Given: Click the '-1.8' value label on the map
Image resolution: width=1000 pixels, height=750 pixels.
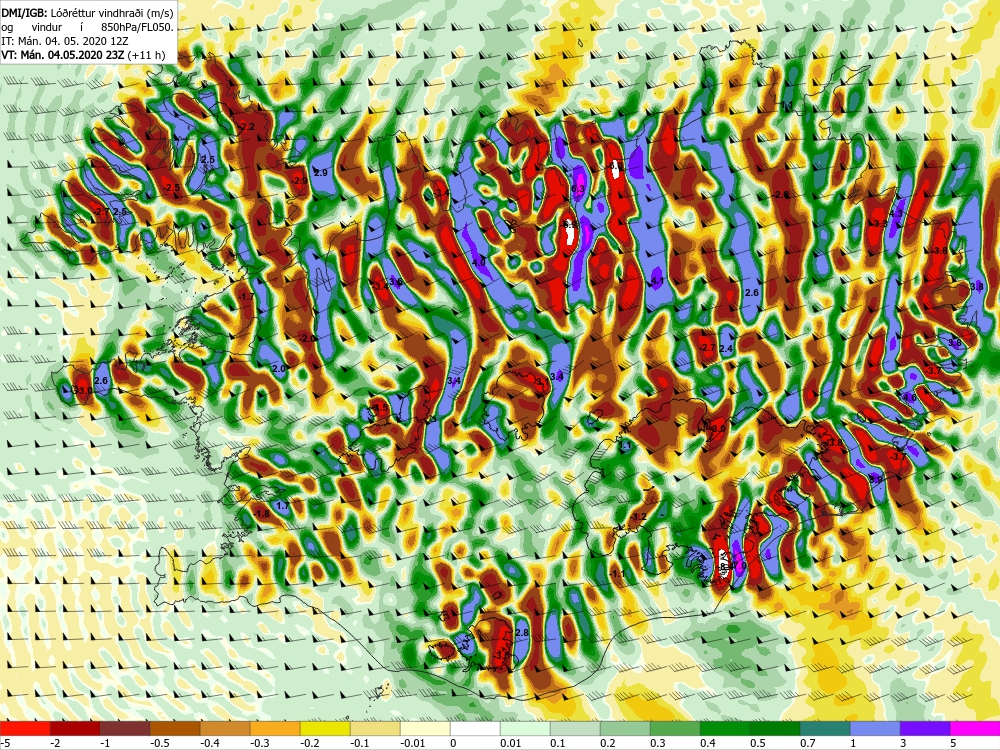Looking at the screenshot, I should coord(261,514).
